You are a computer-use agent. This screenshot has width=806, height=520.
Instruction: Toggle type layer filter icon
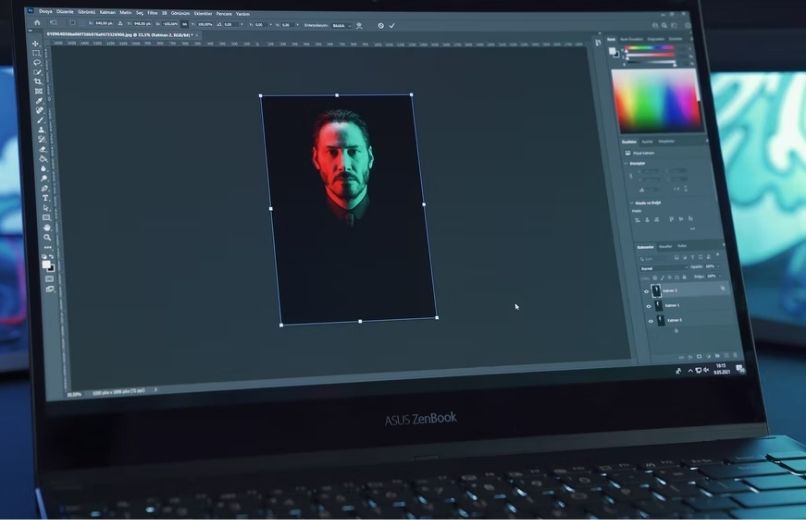pyautogui.click(x=692, y=257)
